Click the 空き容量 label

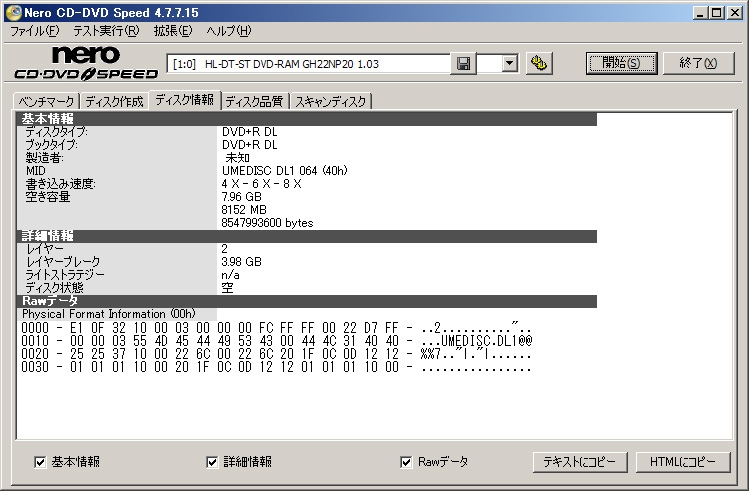pos(48,197)
